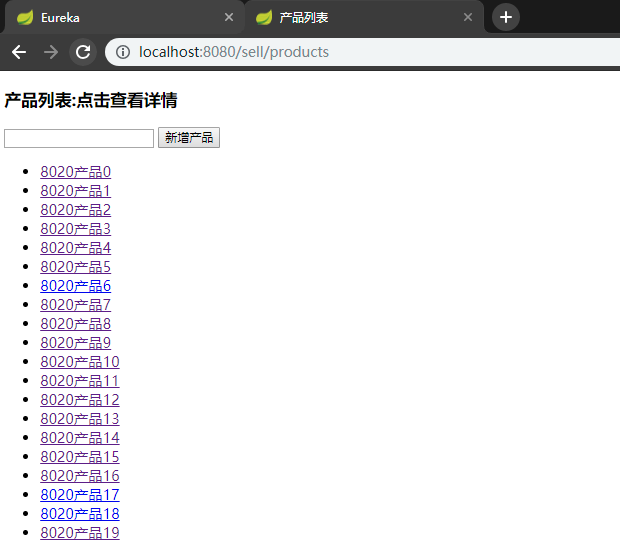This screenshot has width=620, height=560.
Task: Close the Eureka tab
Action: [x=229, y=18]
